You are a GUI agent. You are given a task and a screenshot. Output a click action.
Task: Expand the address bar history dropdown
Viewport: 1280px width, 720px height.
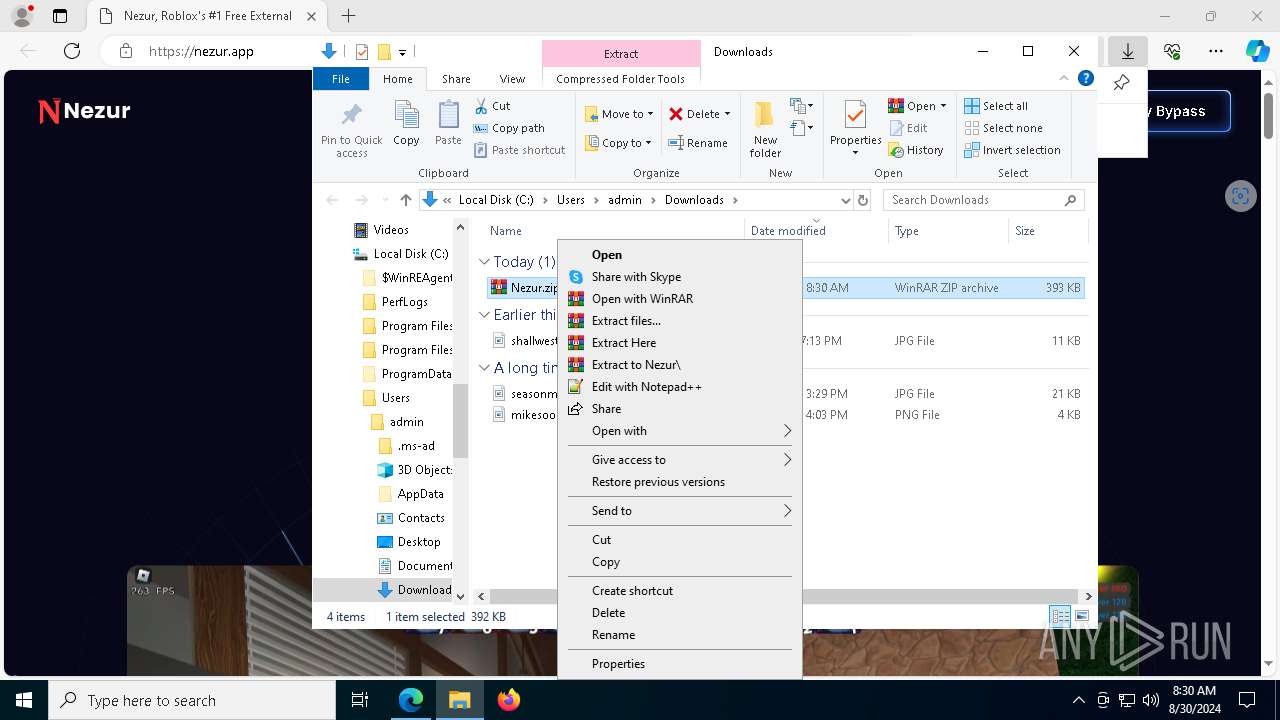(x=845, y=200)
